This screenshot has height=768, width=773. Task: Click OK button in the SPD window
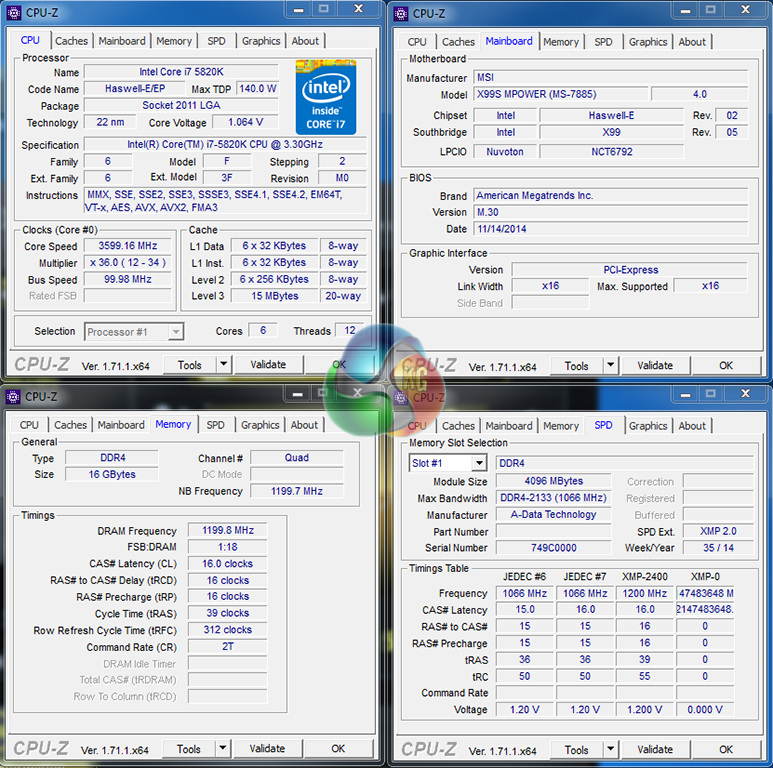coord(726,749)
